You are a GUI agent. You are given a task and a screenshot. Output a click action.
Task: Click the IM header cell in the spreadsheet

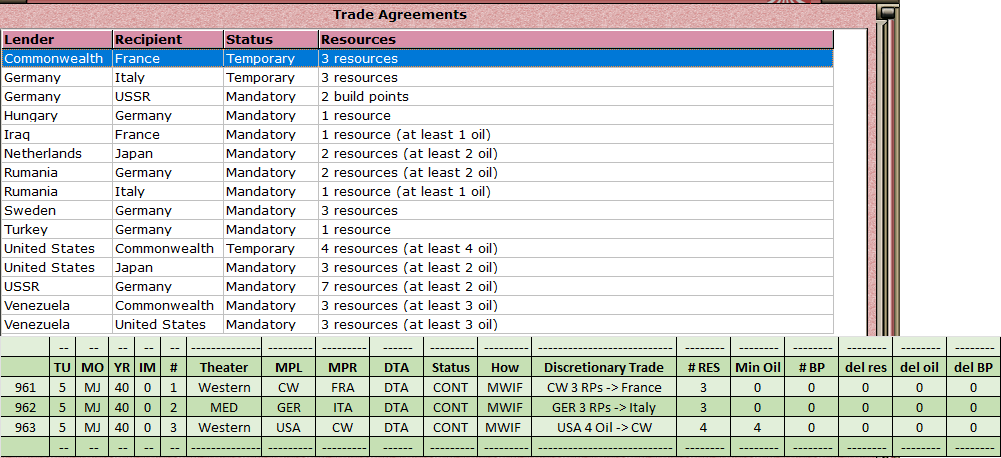147,367
